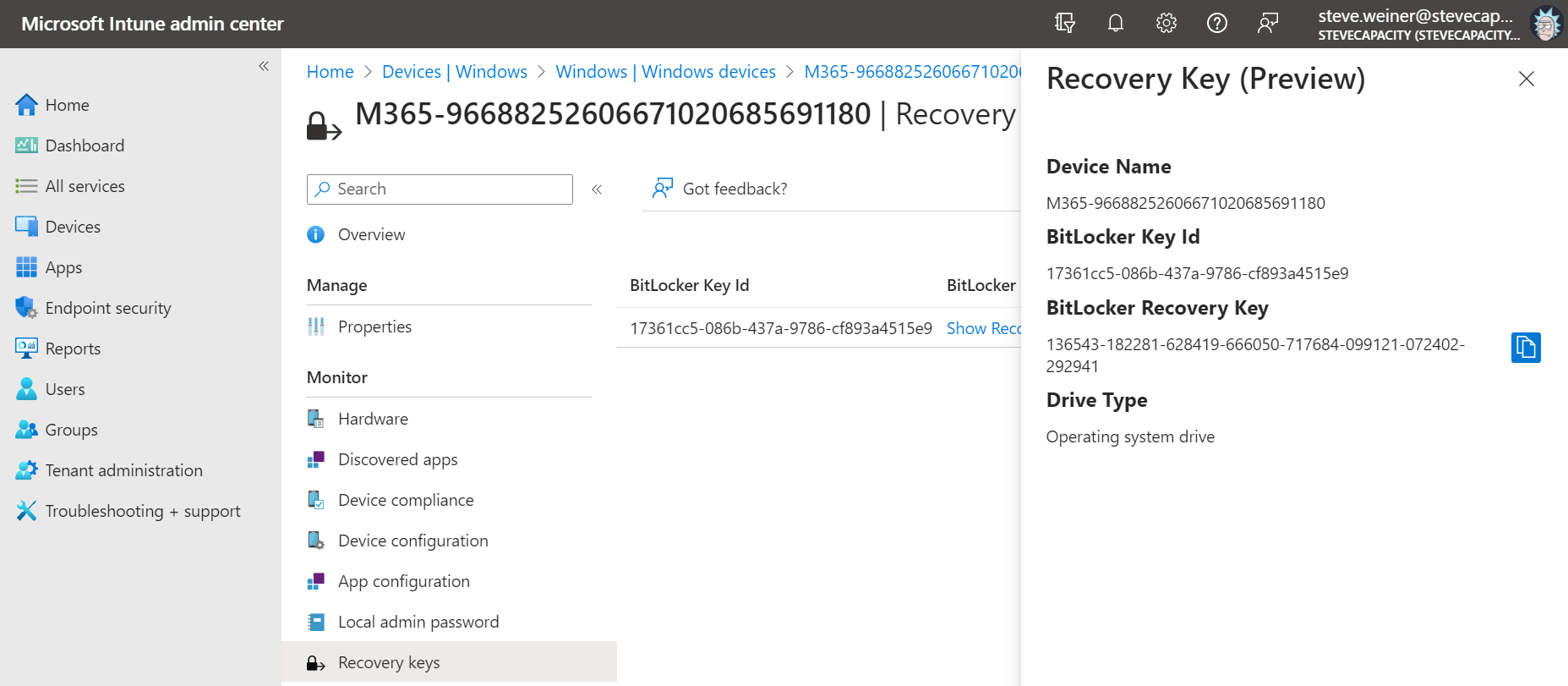
Task: Go to Devices | Windows breadcrumb
Action: pyautogui.click(x=455, y=72)
